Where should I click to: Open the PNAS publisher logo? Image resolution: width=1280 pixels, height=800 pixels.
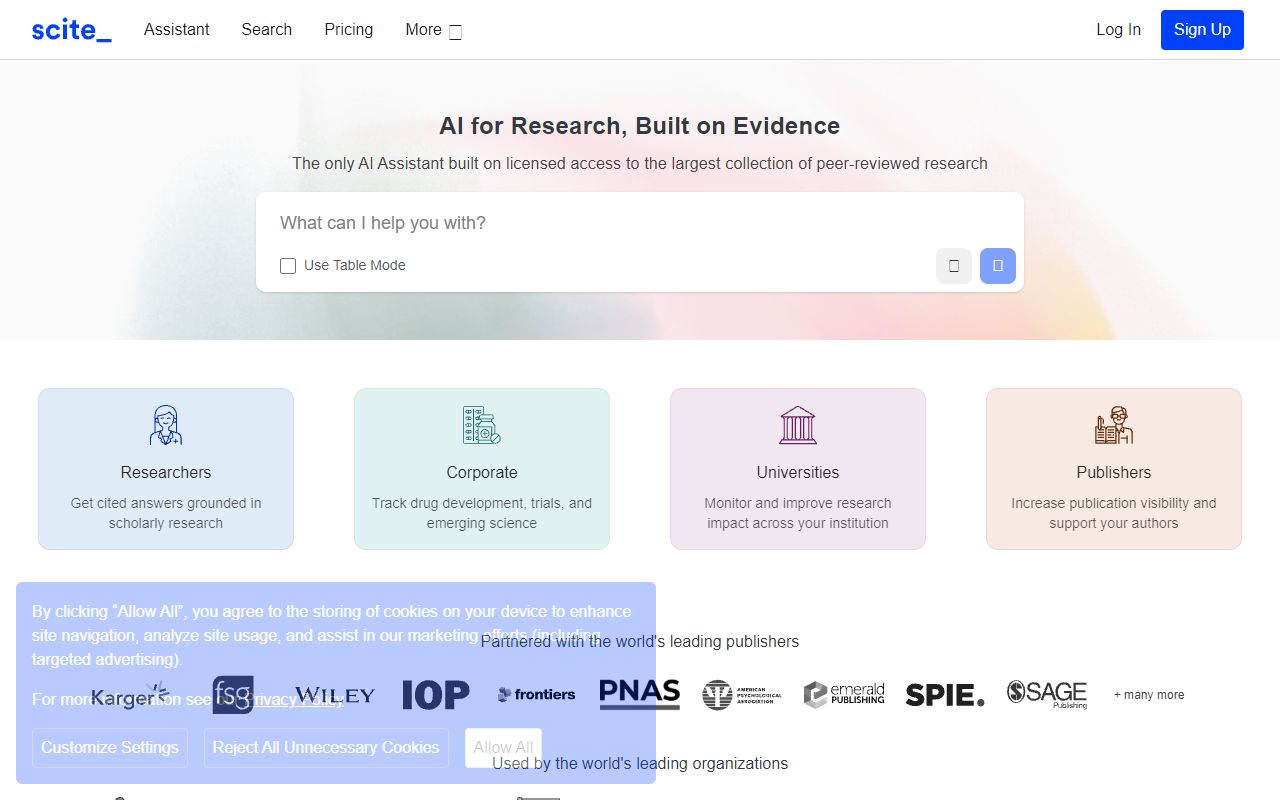[x=638, y=693]
